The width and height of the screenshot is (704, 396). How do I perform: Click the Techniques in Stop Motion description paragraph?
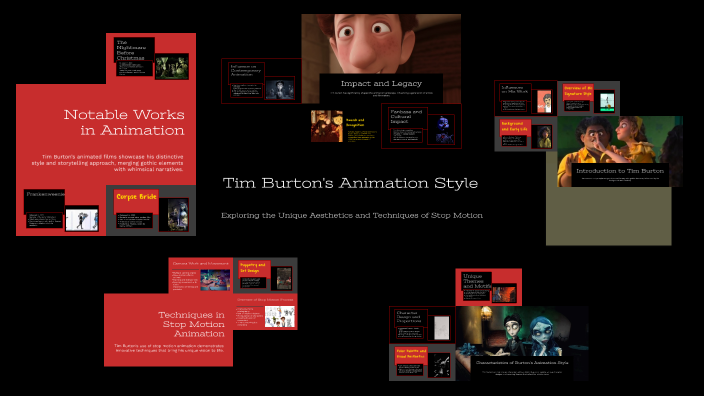click(x=169, y=348)
